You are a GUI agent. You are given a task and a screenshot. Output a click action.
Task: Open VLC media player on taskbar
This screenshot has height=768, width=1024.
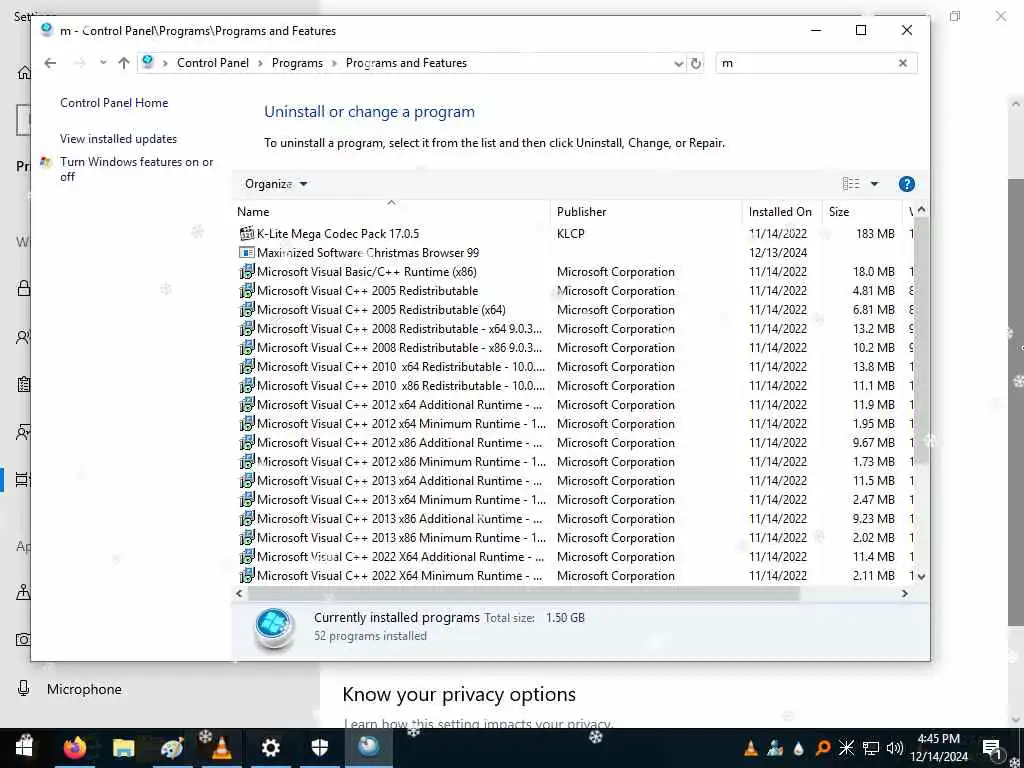pos(221,748)
